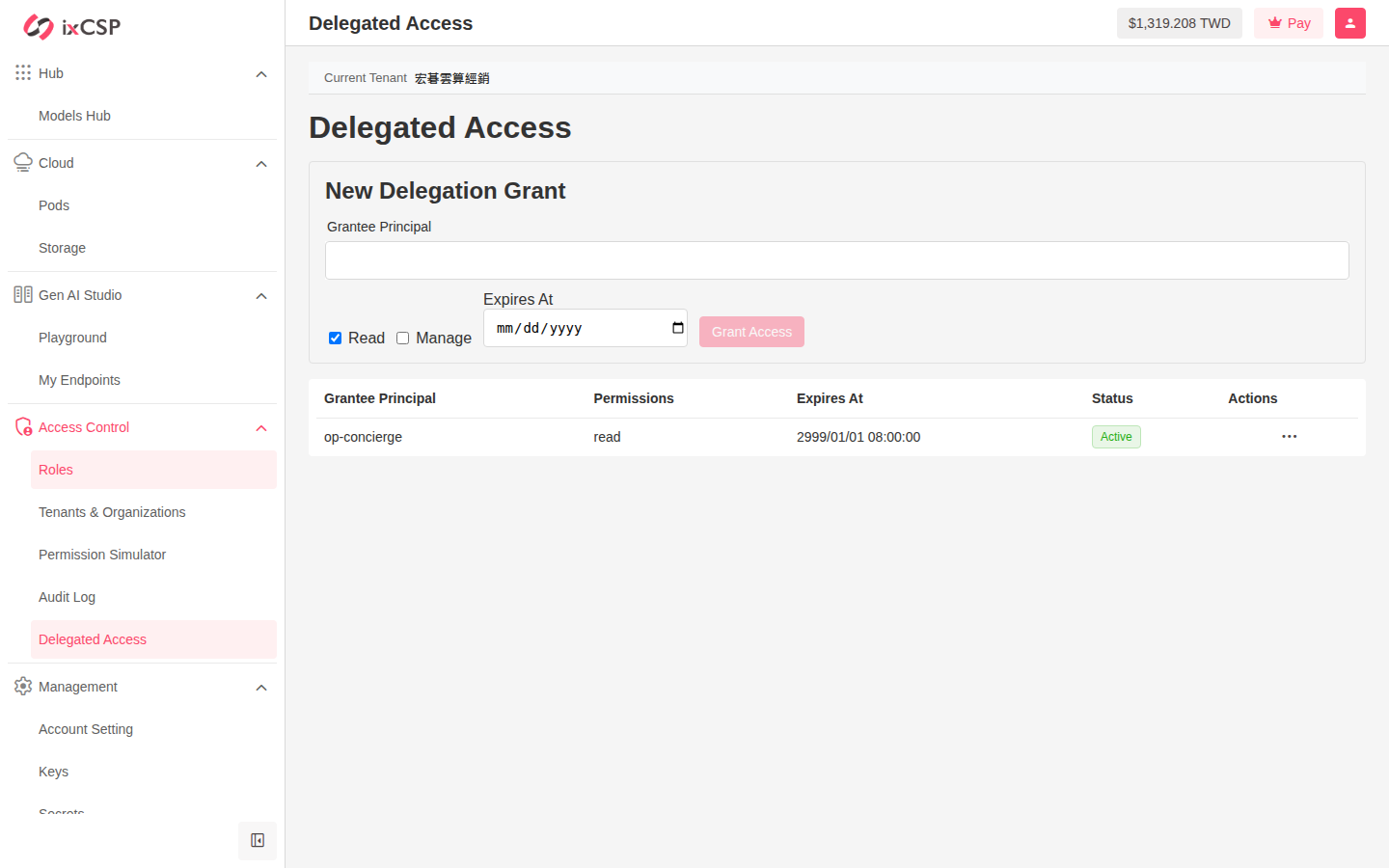1389x868 pixels.
Task: Click the Active status badge
Action: click(1116, 437)
